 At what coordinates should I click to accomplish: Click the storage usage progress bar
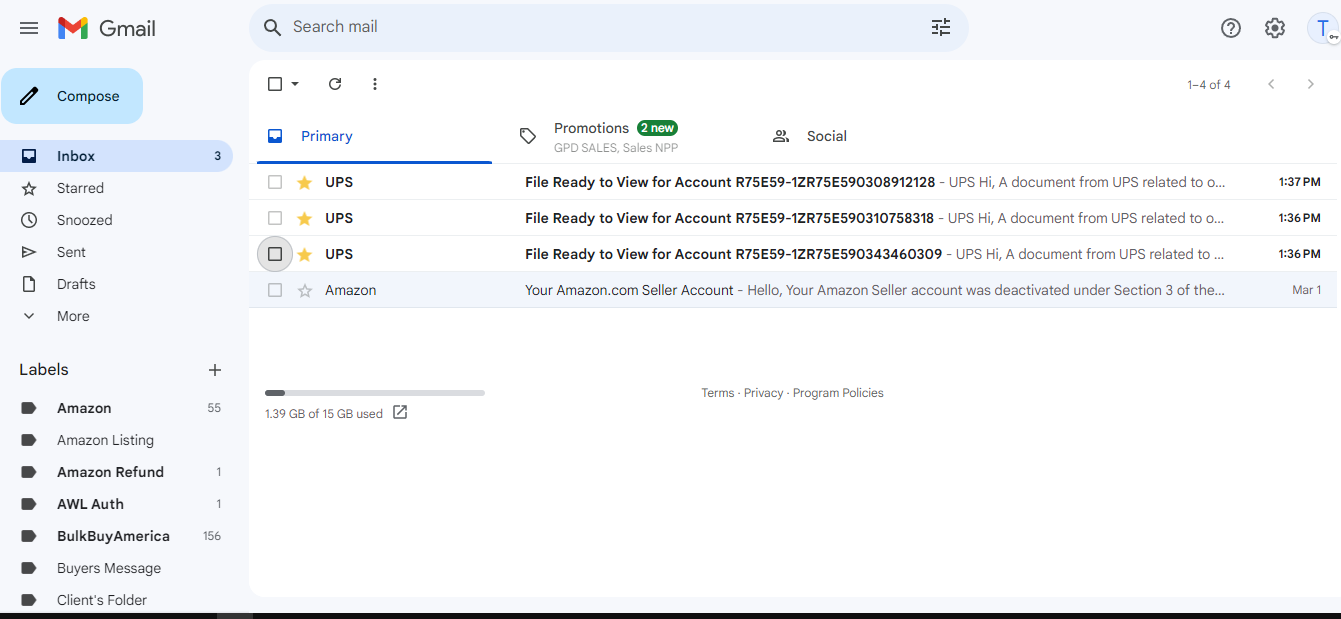pyautogui.click(x=375, y=393)
